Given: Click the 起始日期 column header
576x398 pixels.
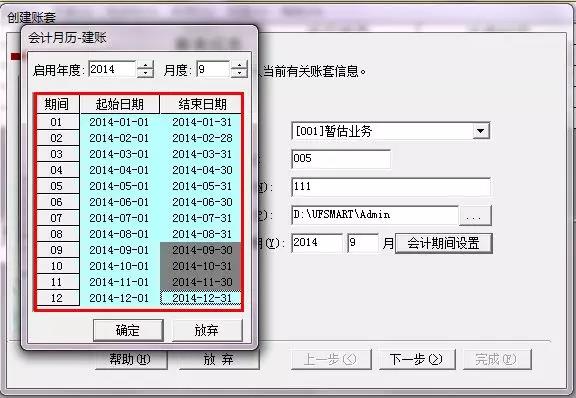Looking at the screenshot, I should tap(119, 104).
